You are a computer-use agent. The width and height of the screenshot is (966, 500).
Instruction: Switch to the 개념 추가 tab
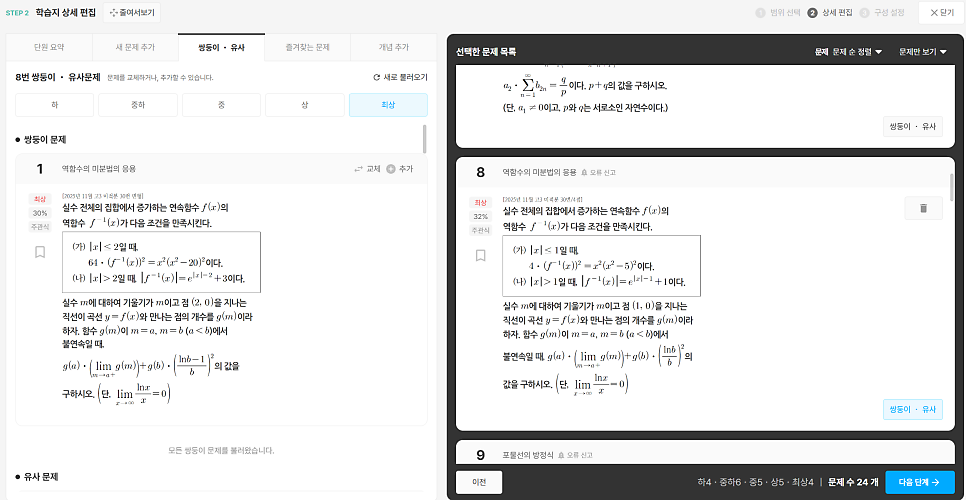(393, 47)
